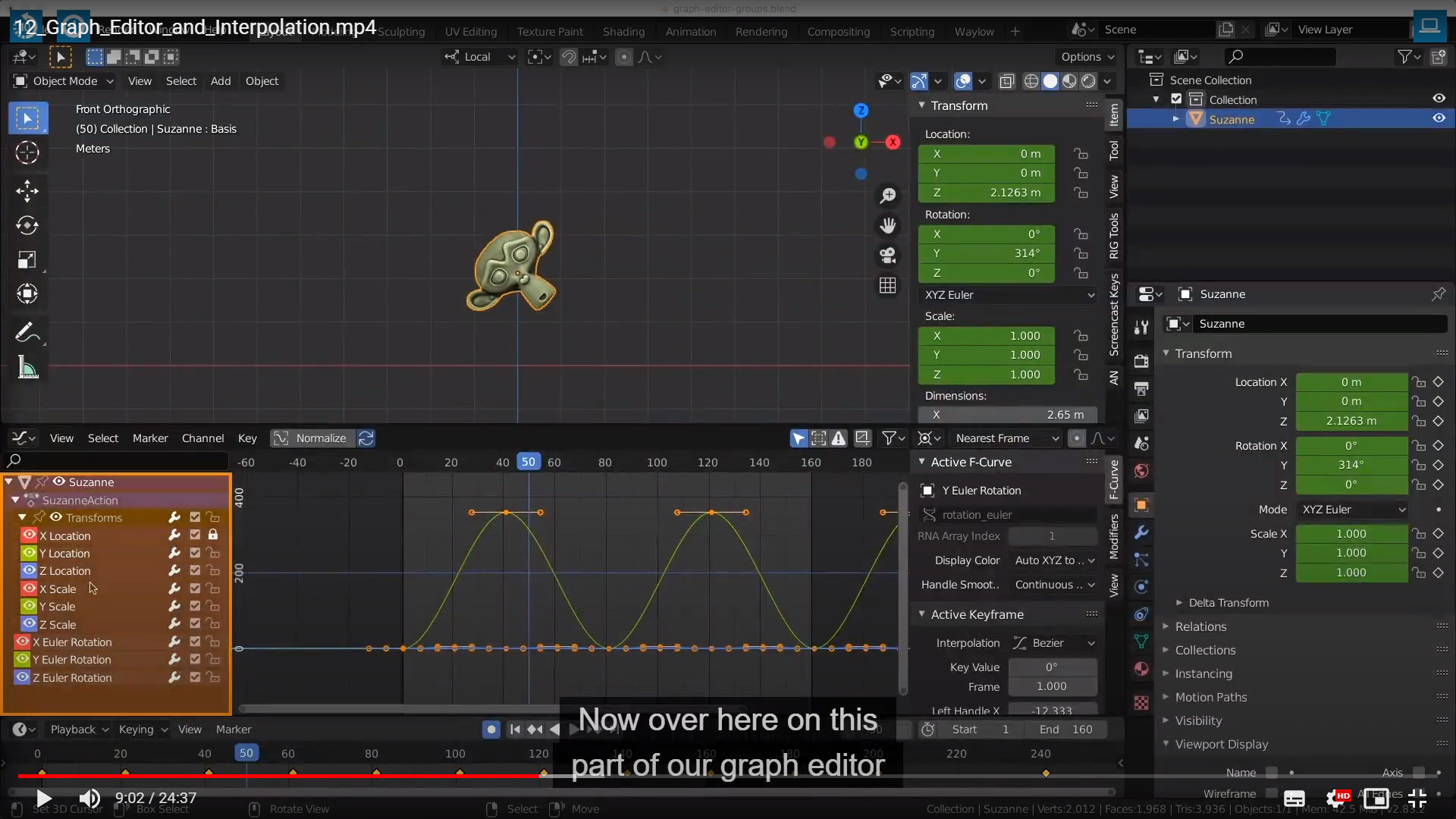Open the Modifiers wrench properties tab
The width and height of the screenshot is (1456, 819).
click(x=1141, y=533)
